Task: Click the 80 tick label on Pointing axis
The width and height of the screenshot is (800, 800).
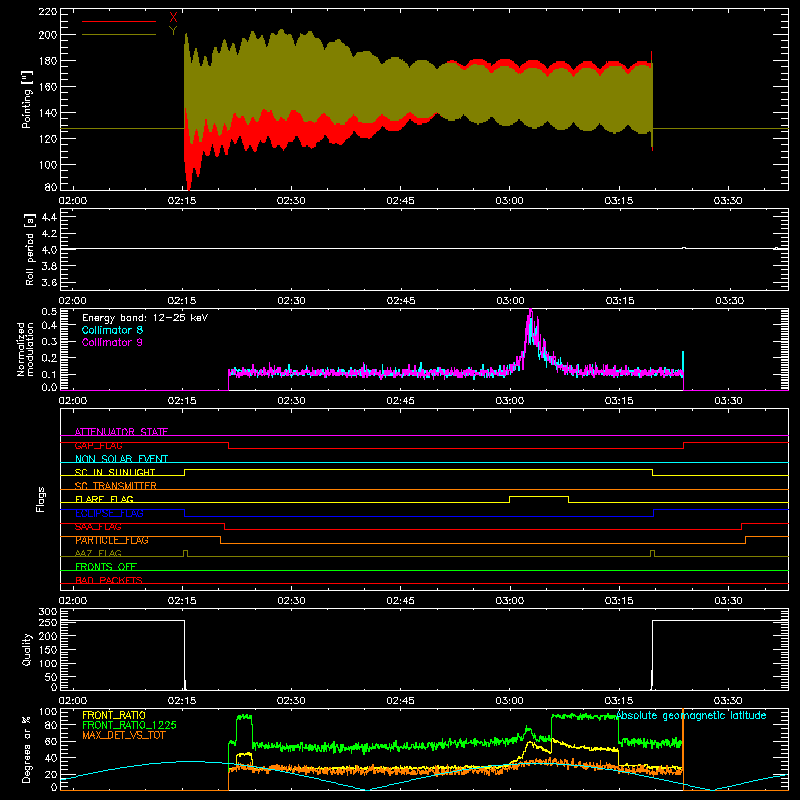Action: tap(51, 187)
